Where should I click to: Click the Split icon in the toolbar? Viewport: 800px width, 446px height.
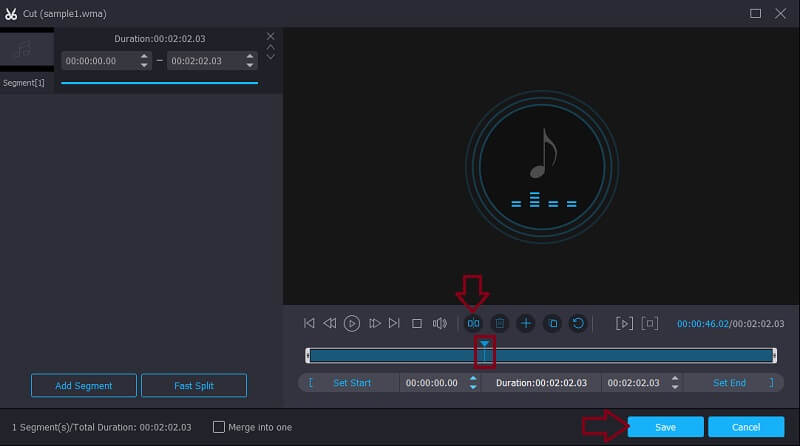pos(473,323)
